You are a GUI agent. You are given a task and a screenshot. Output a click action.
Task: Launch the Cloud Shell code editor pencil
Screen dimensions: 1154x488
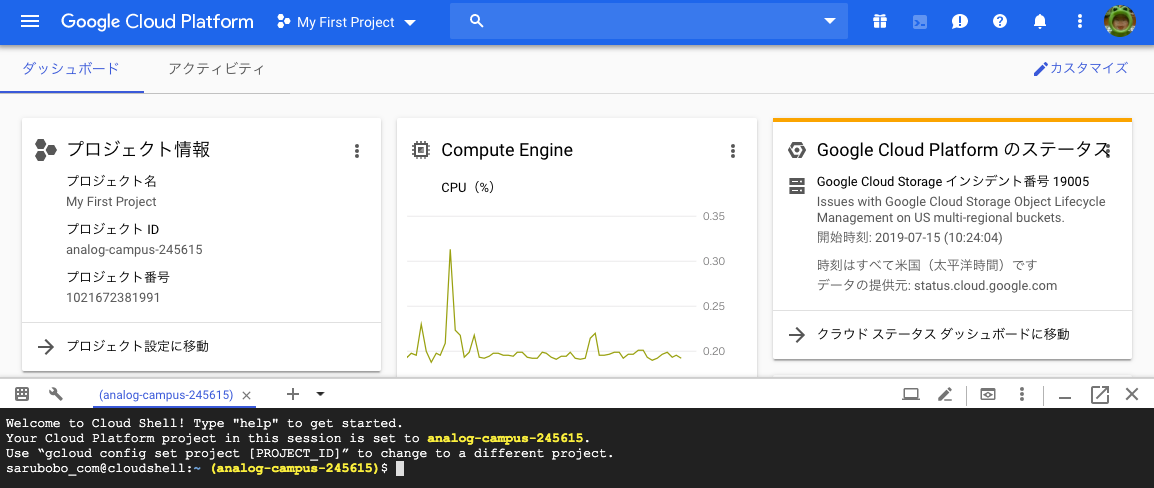[x=945, y=395]
